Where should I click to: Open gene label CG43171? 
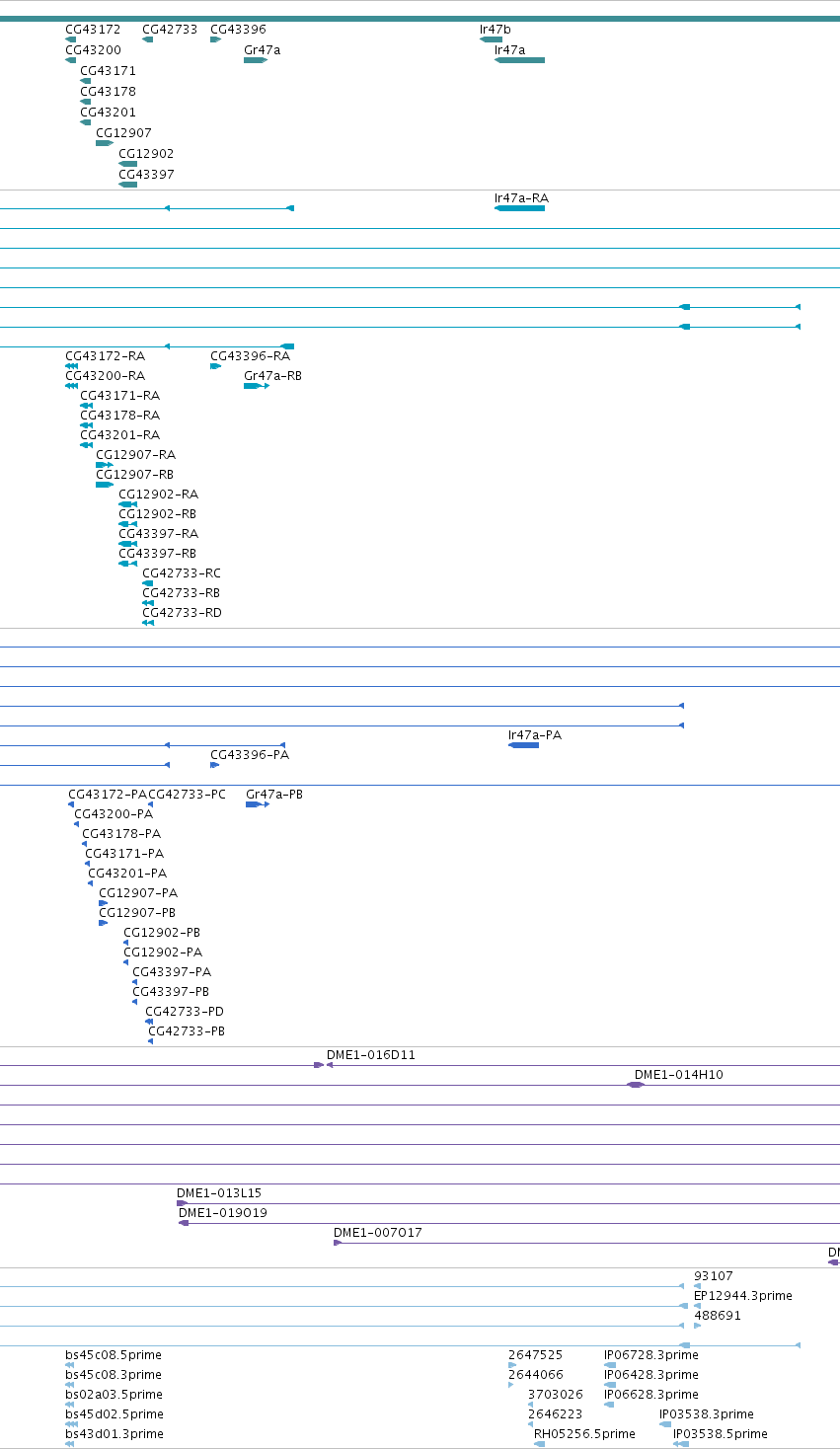(109, 71)
